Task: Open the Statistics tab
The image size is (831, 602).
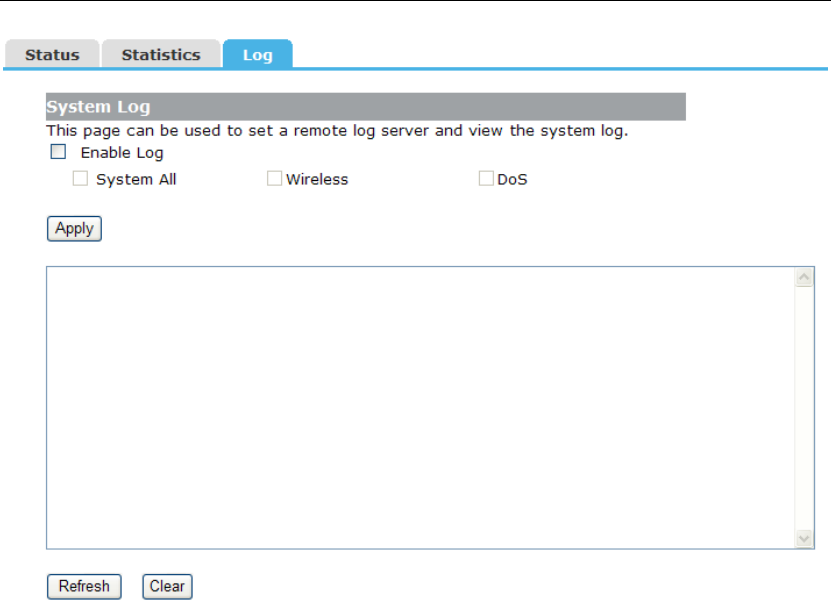Action: [161, 54]
